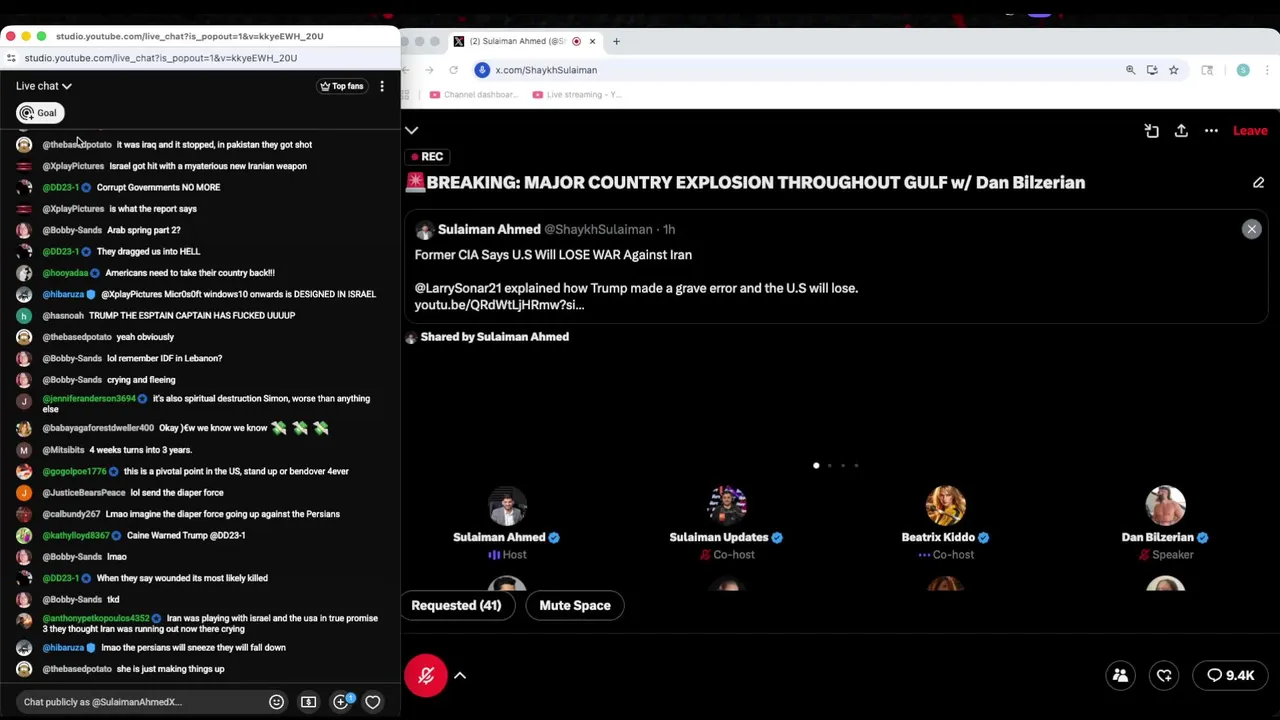Click the heart-plus reaction icon in Space
The width and height of the screenshot is (1280, 720).
tap(1164, 676)
